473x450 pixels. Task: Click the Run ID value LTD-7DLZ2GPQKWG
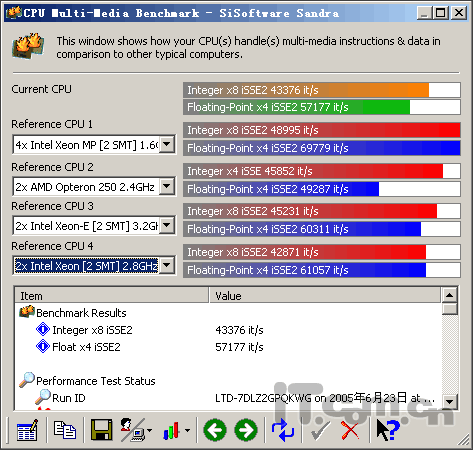[x=325, y=398]
